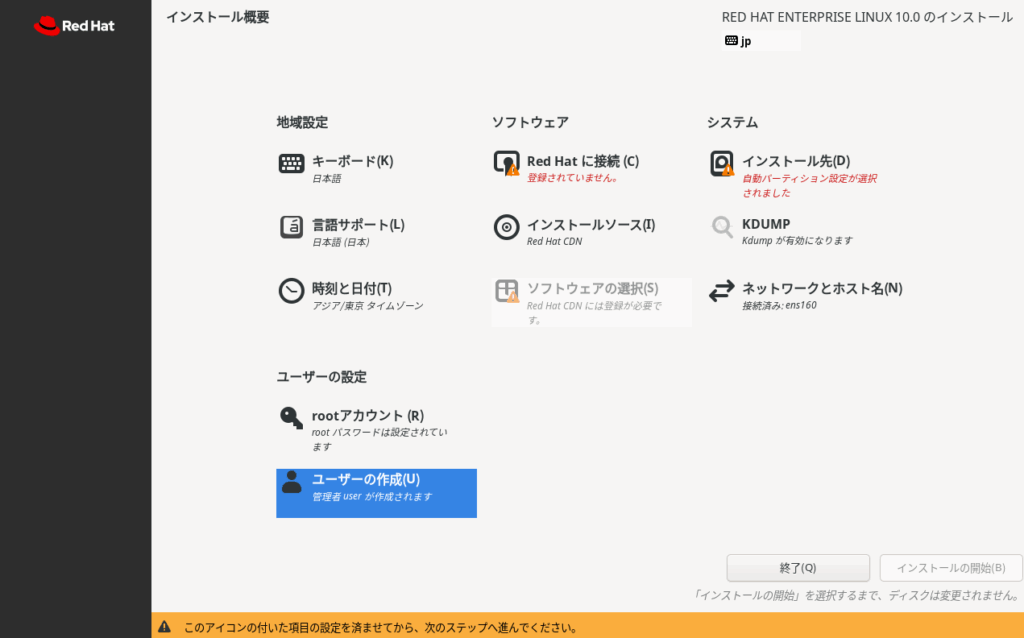This screenshot has height=638, width=1024.
Task: Click the network arrows icon
Action: (x=722, y=291)
